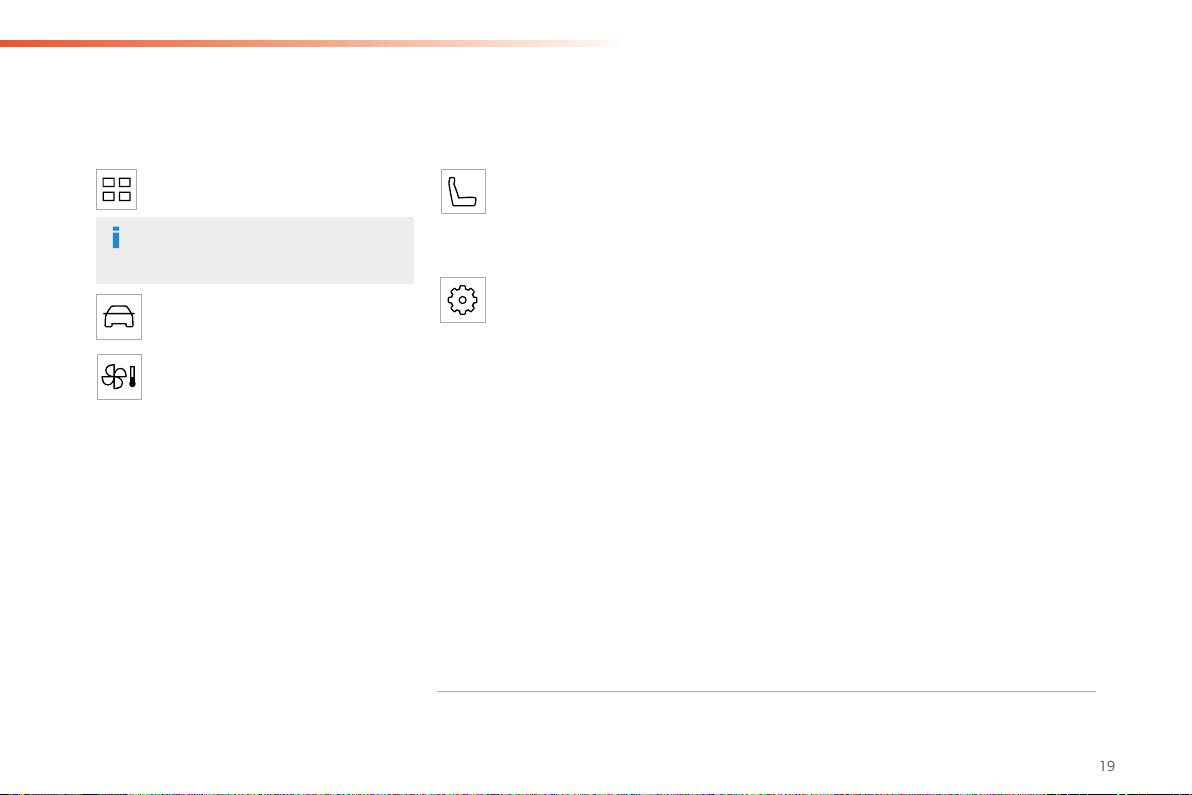Tap the fan blades in climate icon
This screenshot has height=795, width=1192.
tap(114, 377)
